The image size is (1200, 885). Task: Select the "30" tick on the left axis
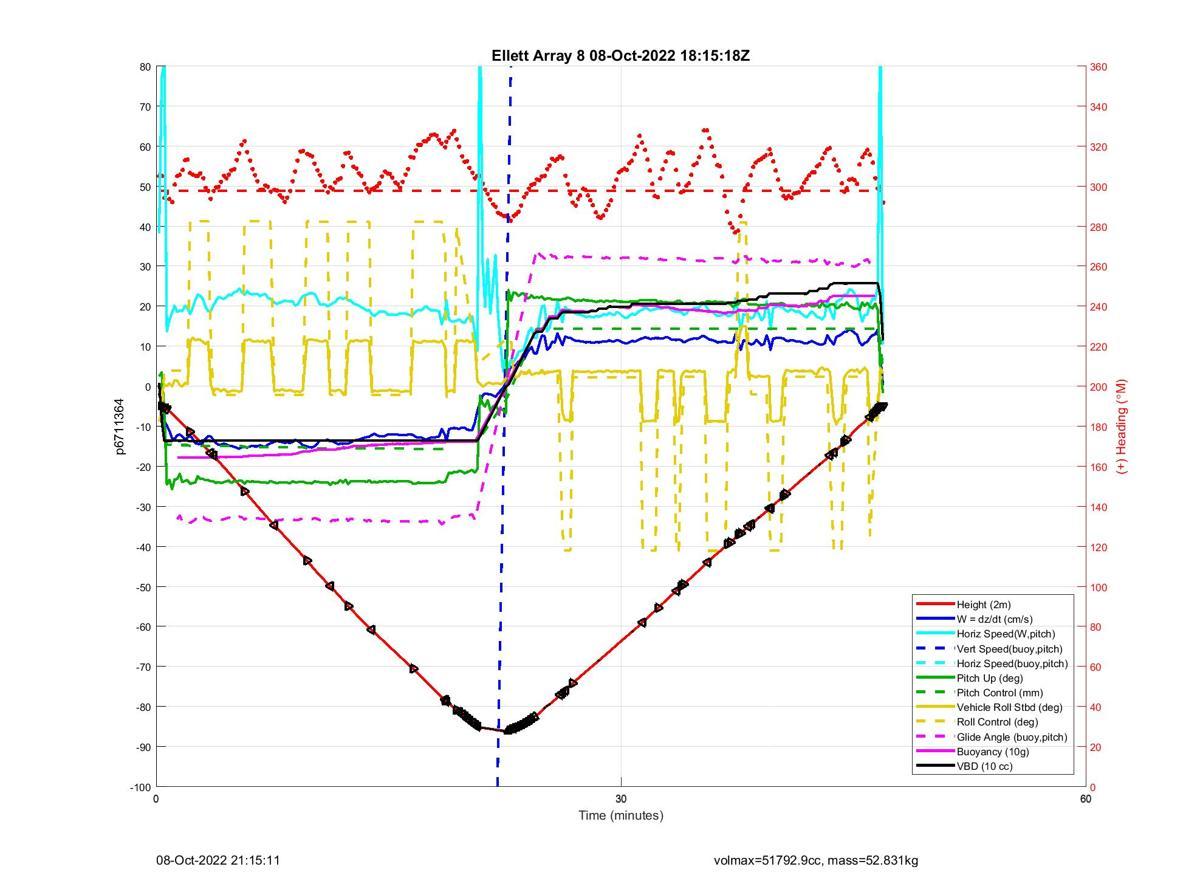click(145, 267)
